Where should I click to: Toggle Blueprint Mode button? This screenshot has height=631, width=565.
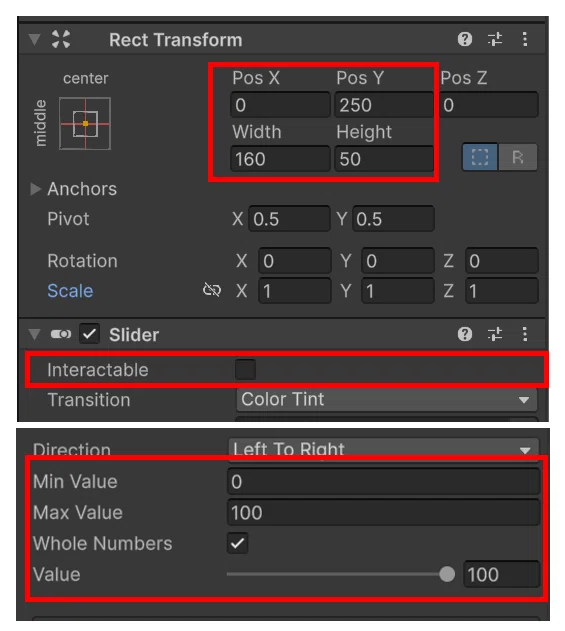(x=480, y=157)
